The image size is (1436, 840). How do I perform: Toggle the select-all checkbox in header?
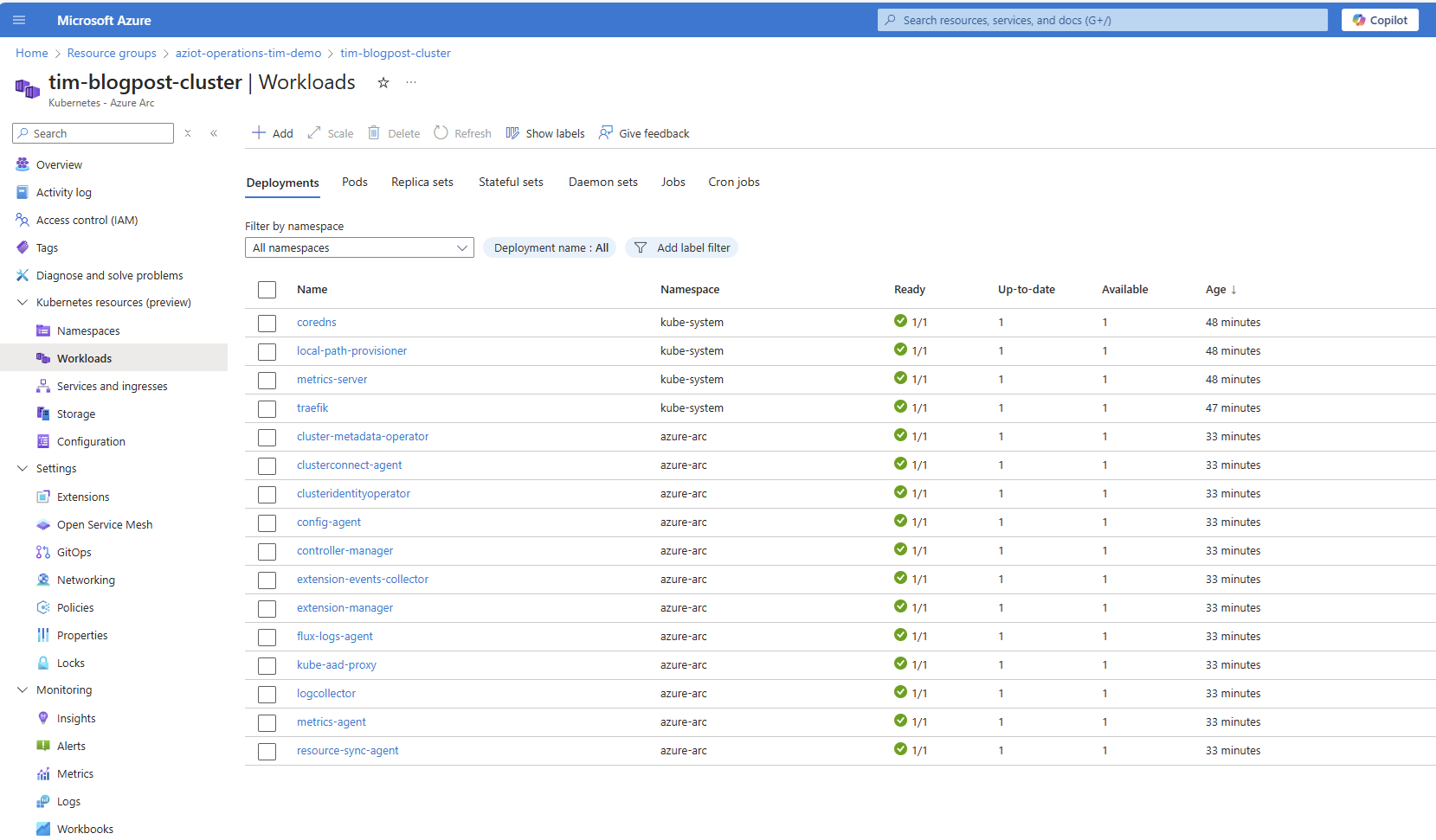click(x=267, y=290)
